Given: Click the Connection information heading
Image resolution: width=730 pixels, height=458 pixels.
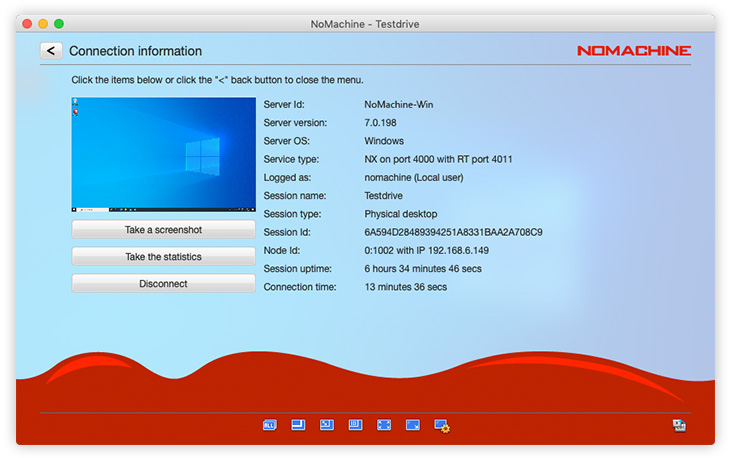Looking at the screenshot, I should coord(135,51).
